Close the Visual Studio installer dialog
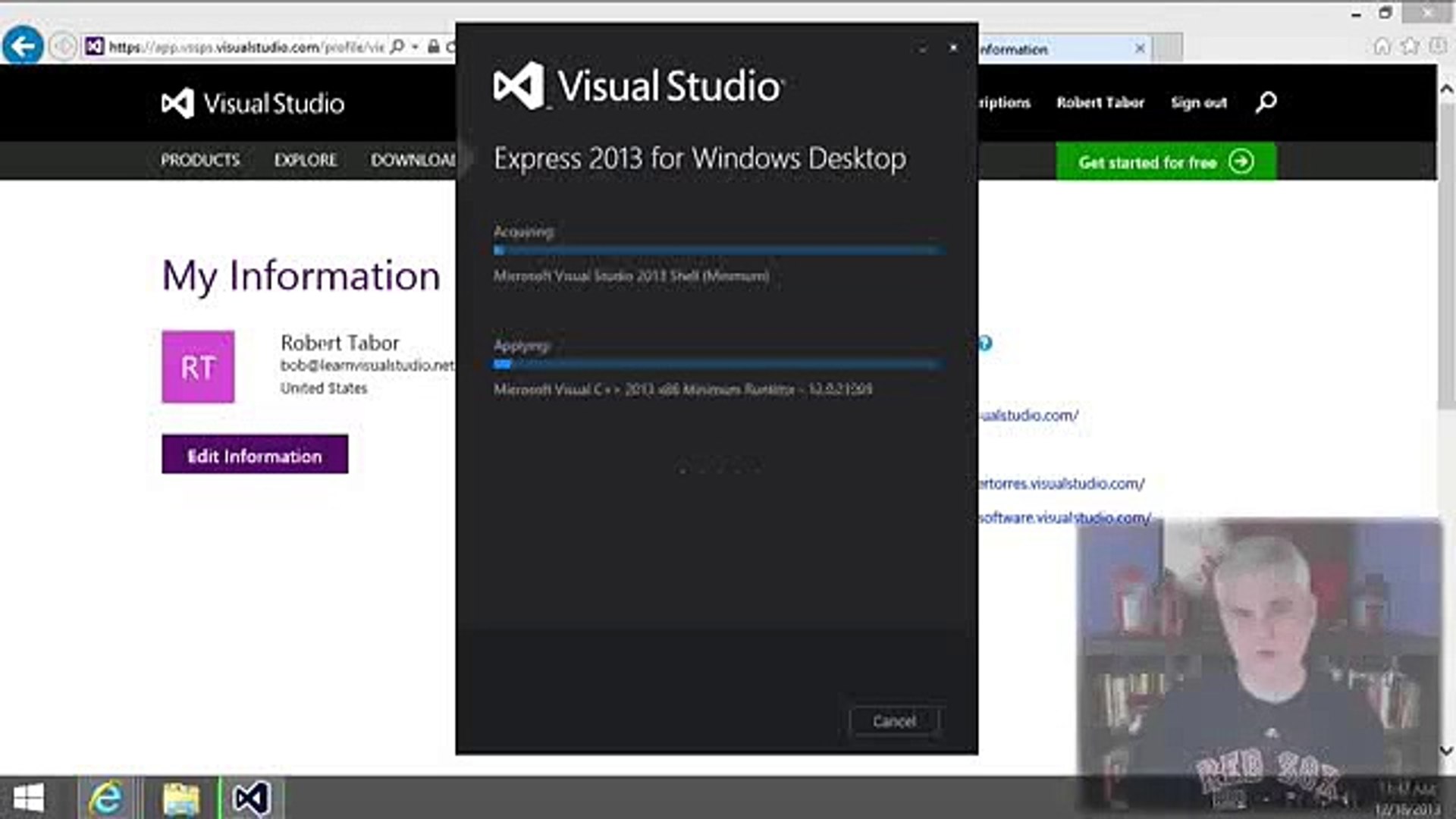This screenshot has height=819, width=1456. 953,48
